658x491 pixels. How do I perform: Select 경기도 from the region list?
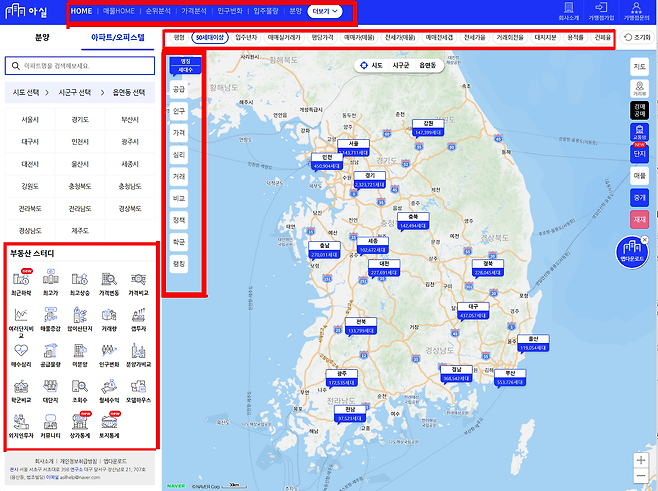click(80, 119)
